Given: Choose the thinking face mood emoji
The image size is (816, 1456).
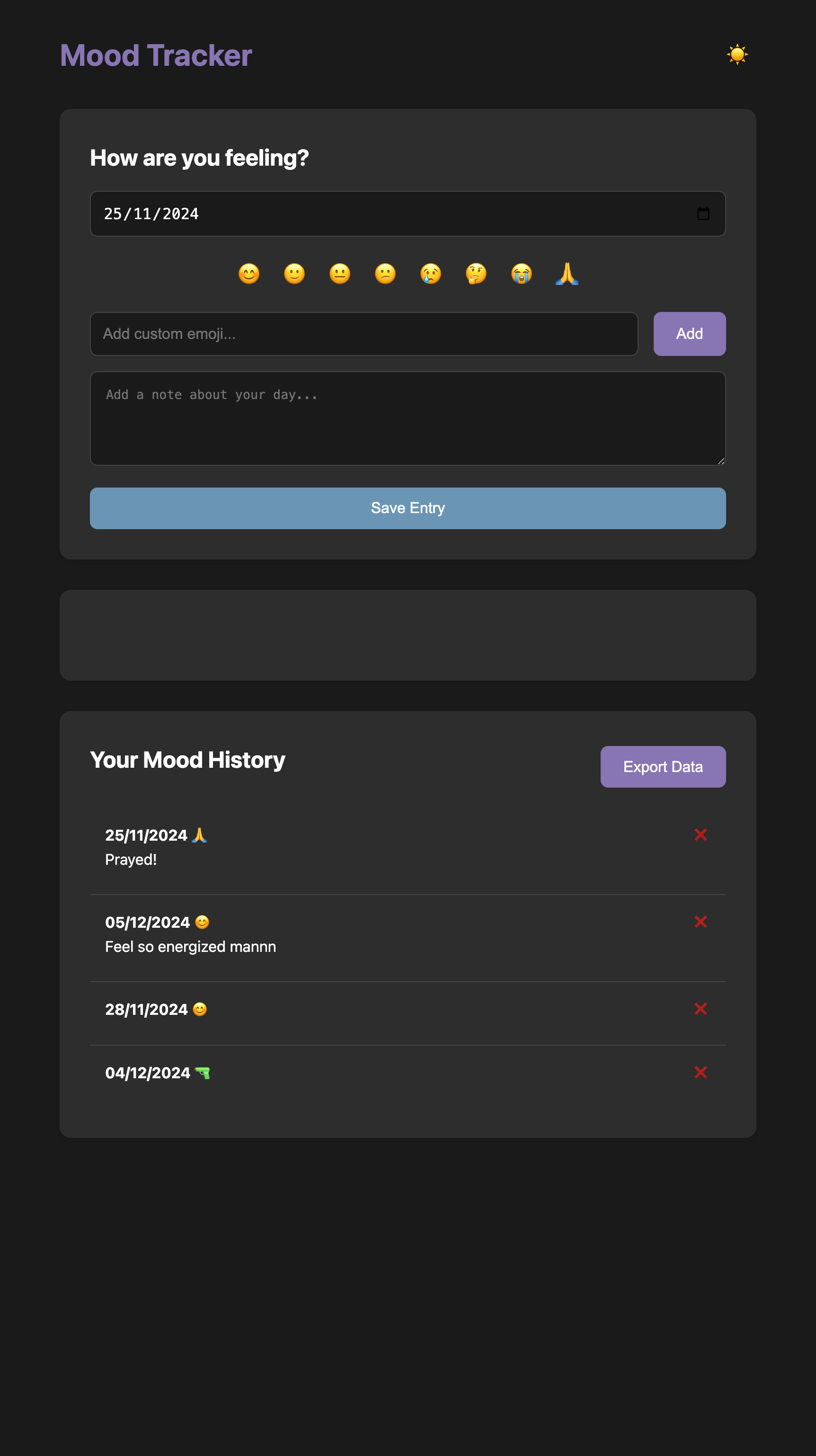Looking at the screenshot, I should (476, 274).
